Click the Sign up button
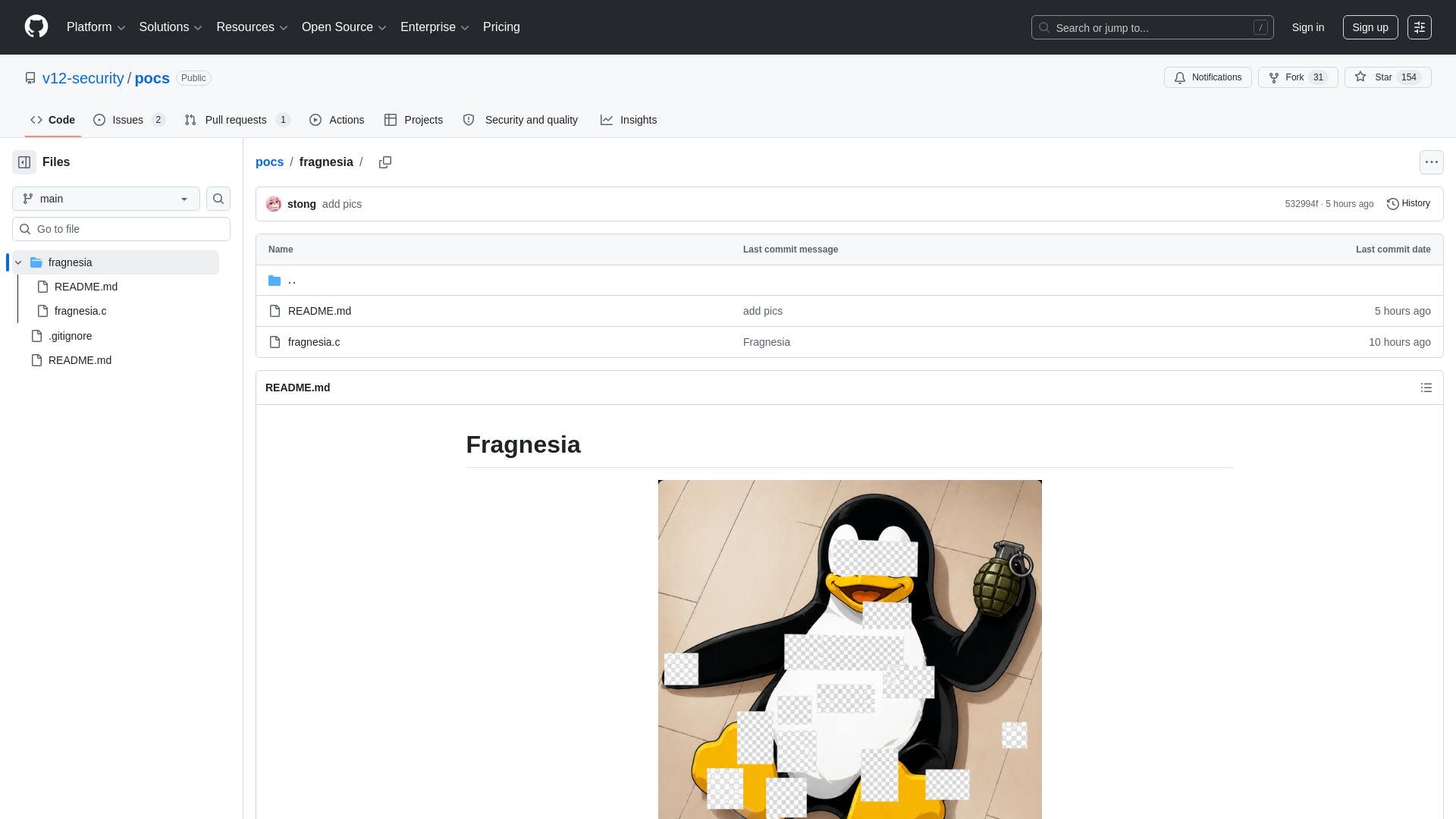The height and width of the screenshot is (819, 1456). tap(1370, 27)
